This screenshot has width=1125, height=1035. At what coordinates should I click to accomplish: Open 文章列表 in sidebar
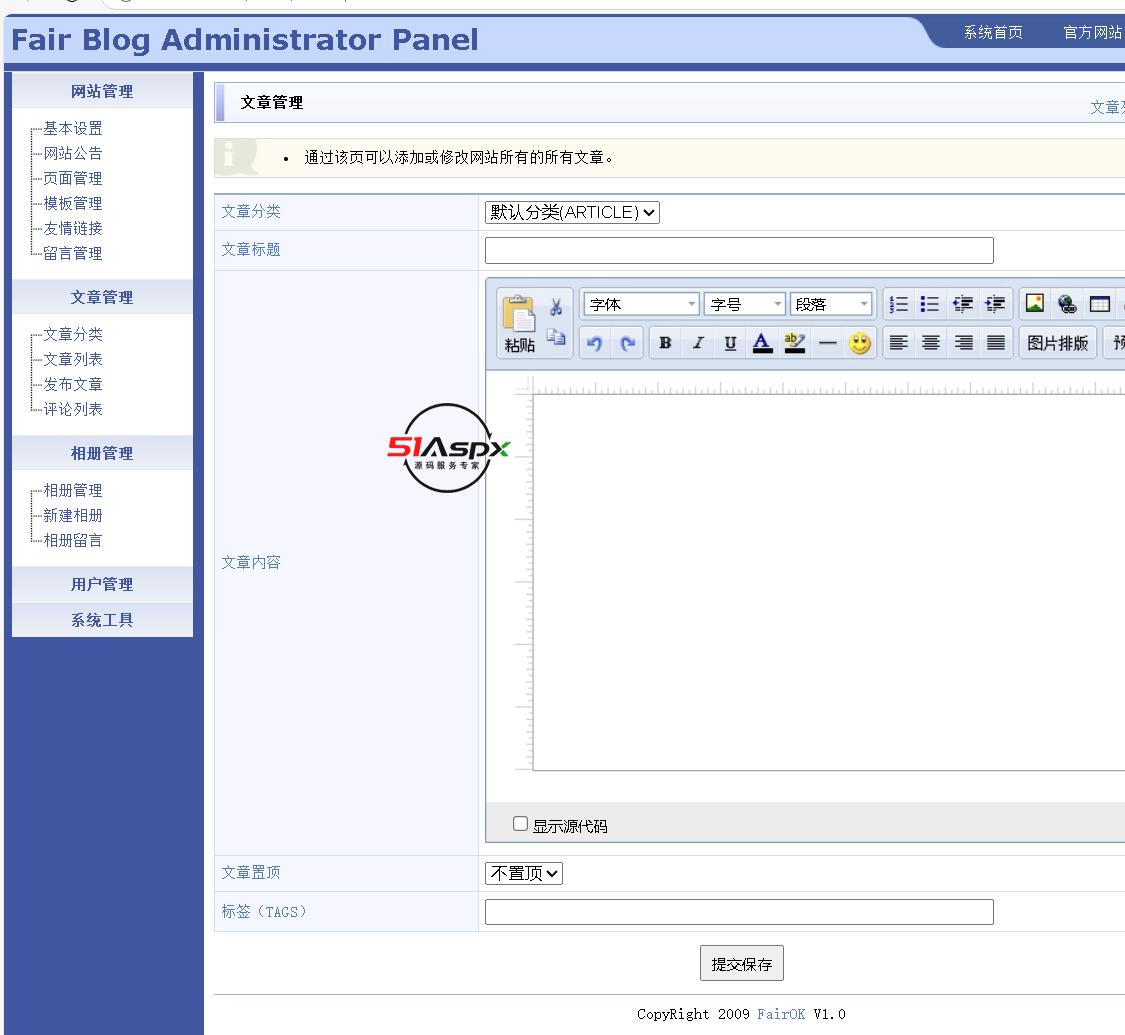click(72, 359)
